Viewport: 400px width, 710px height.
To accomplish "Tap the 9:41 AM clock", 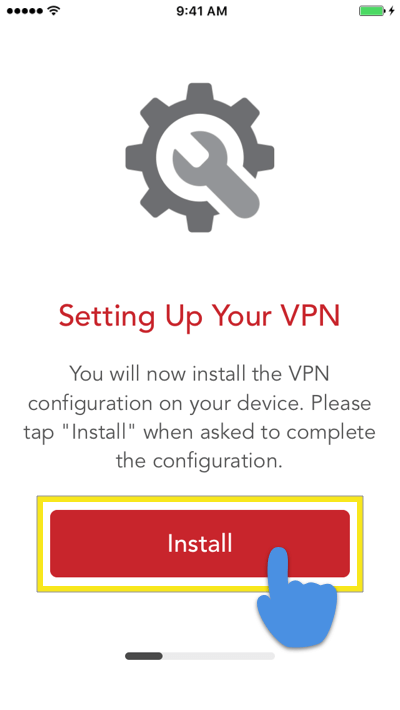I will (x=202, y=11).
